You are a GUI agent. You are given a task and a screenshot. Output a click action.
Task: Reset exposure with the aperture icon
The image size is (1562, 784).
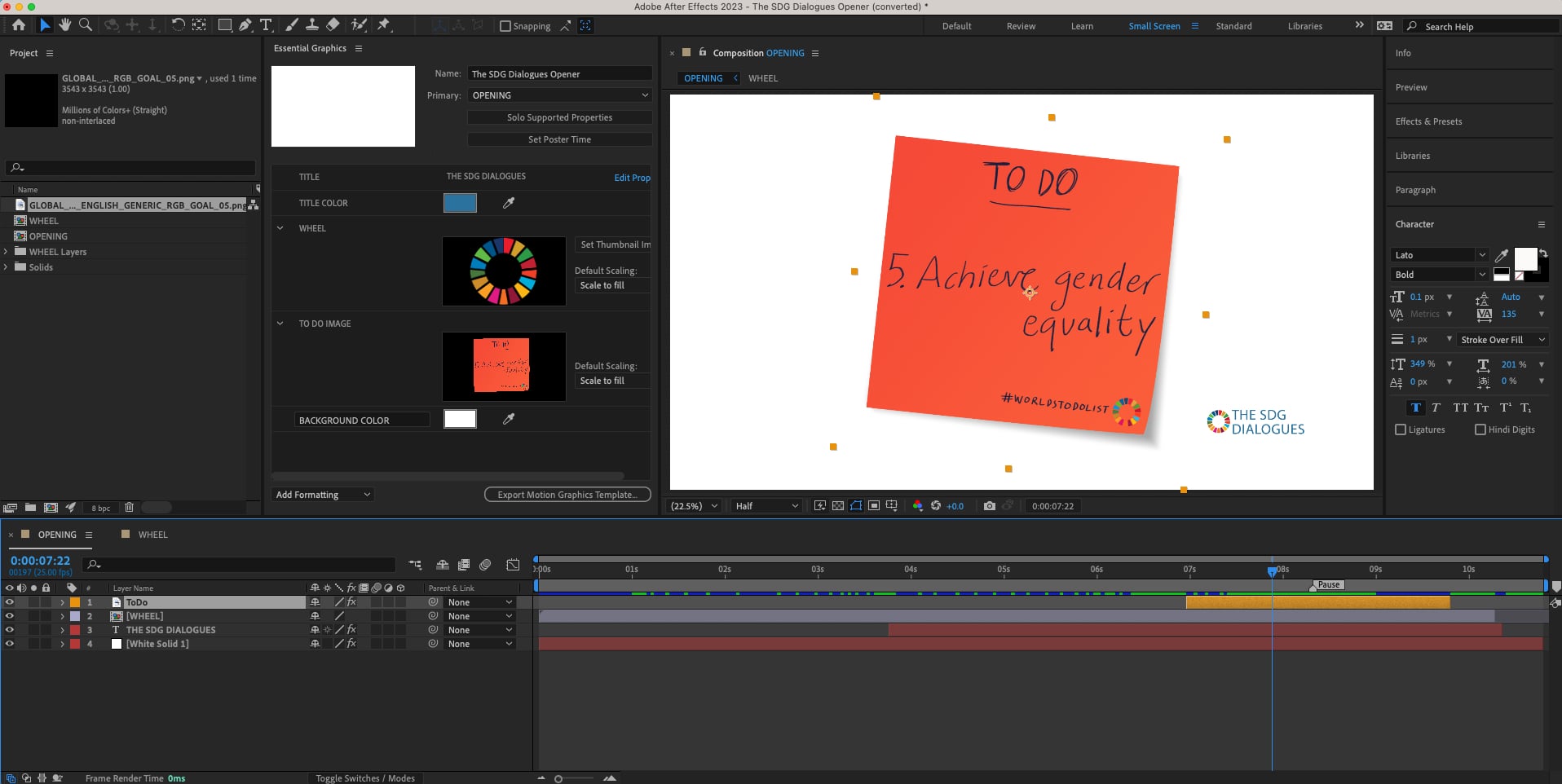pyautogui.click(x=936, y=506)
